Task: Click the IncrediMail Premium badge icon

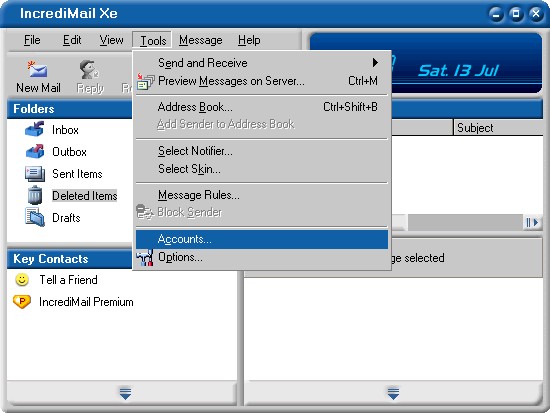Action: click(x=22, y=301)
